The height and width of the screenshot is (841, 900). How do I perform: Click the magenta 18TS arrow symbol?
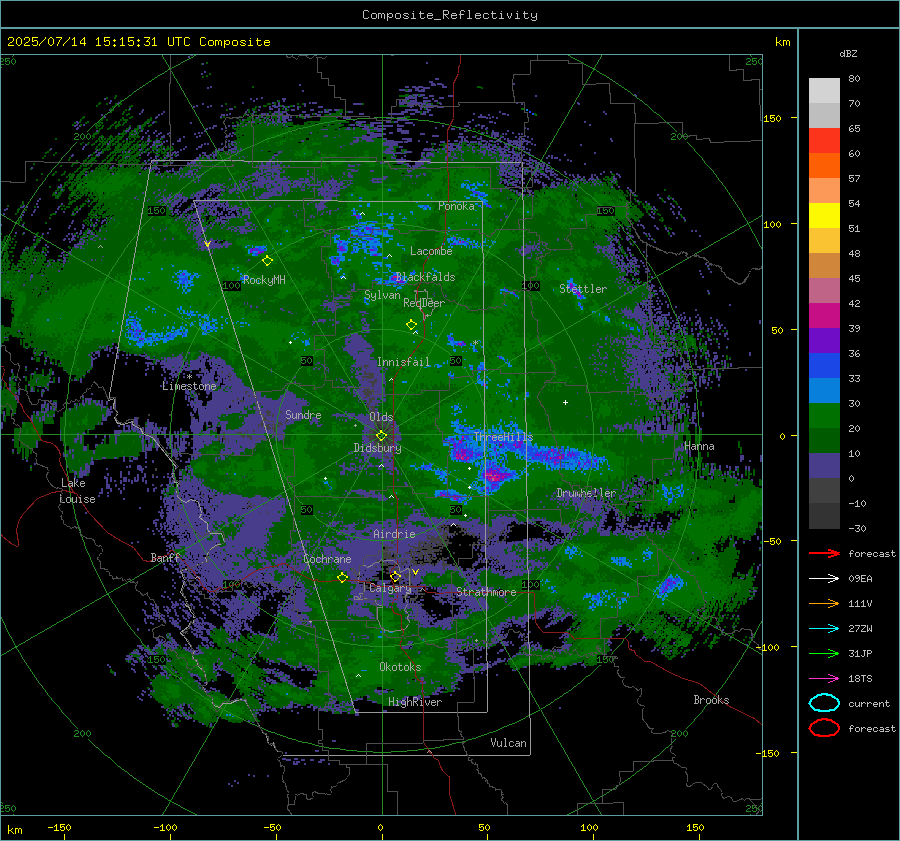824,679
